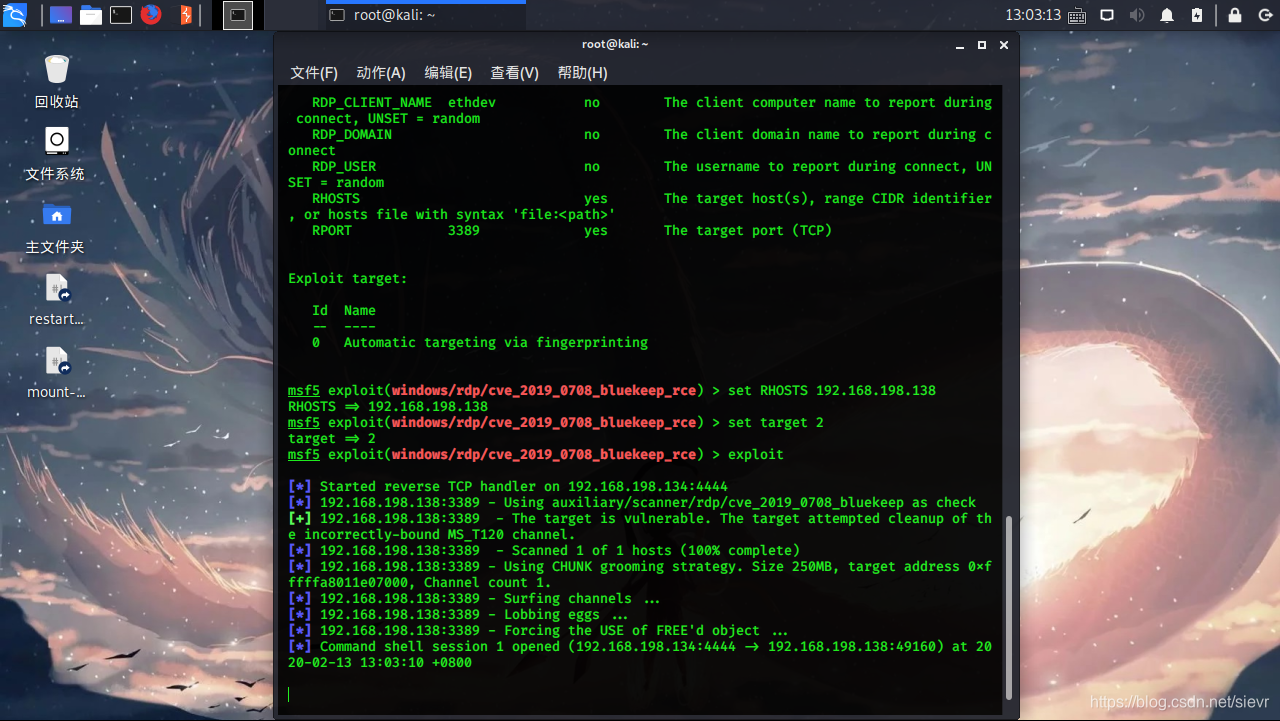This screenshot has height=721, width=1280.
Task: Launch Firefox browser from top panel
Action: [x=151, y=15]
